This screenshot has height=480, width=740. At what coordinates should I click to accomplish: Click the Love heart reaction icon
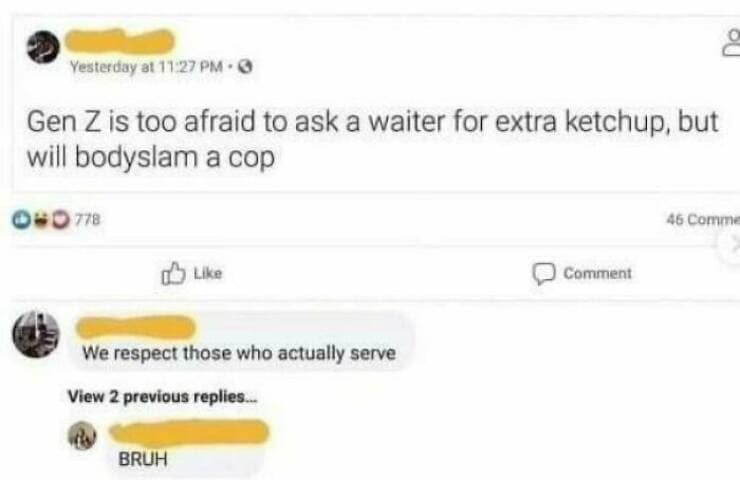coord(60,219)
